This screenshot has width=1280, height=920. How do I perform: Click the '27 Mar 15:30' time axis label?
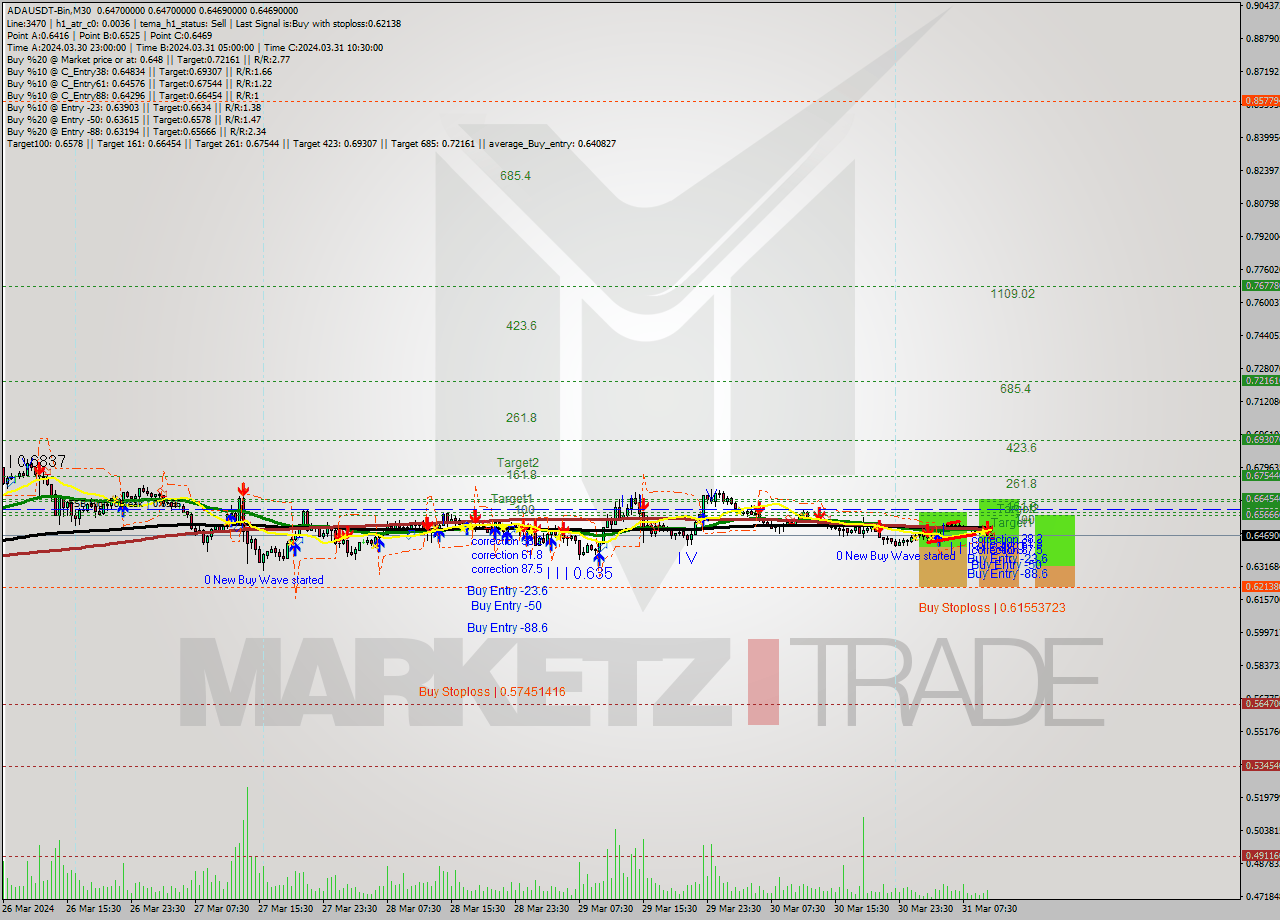(285, 909)
